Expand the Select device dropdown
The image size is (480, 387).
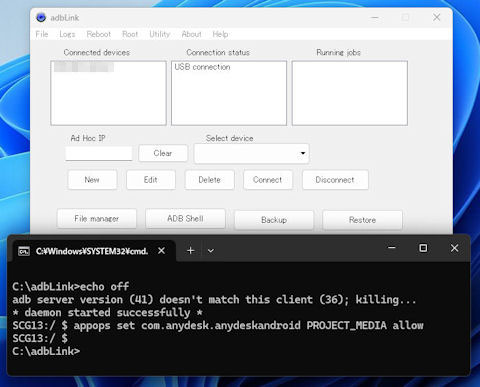(251, 153)
